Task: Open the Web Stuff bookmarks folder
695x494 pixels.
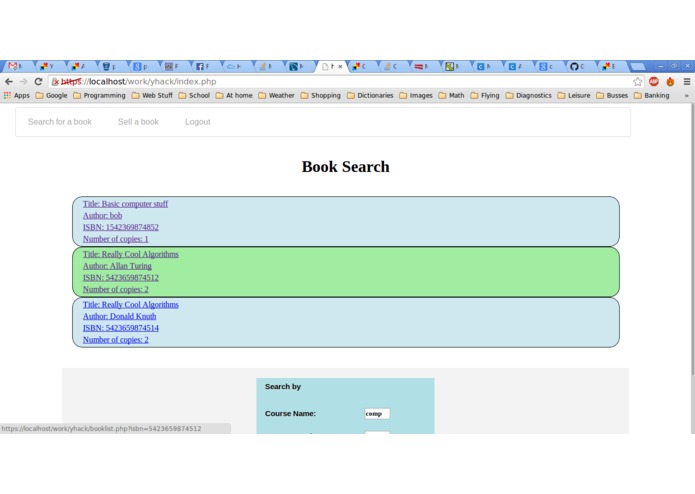Action: point(152,95)
